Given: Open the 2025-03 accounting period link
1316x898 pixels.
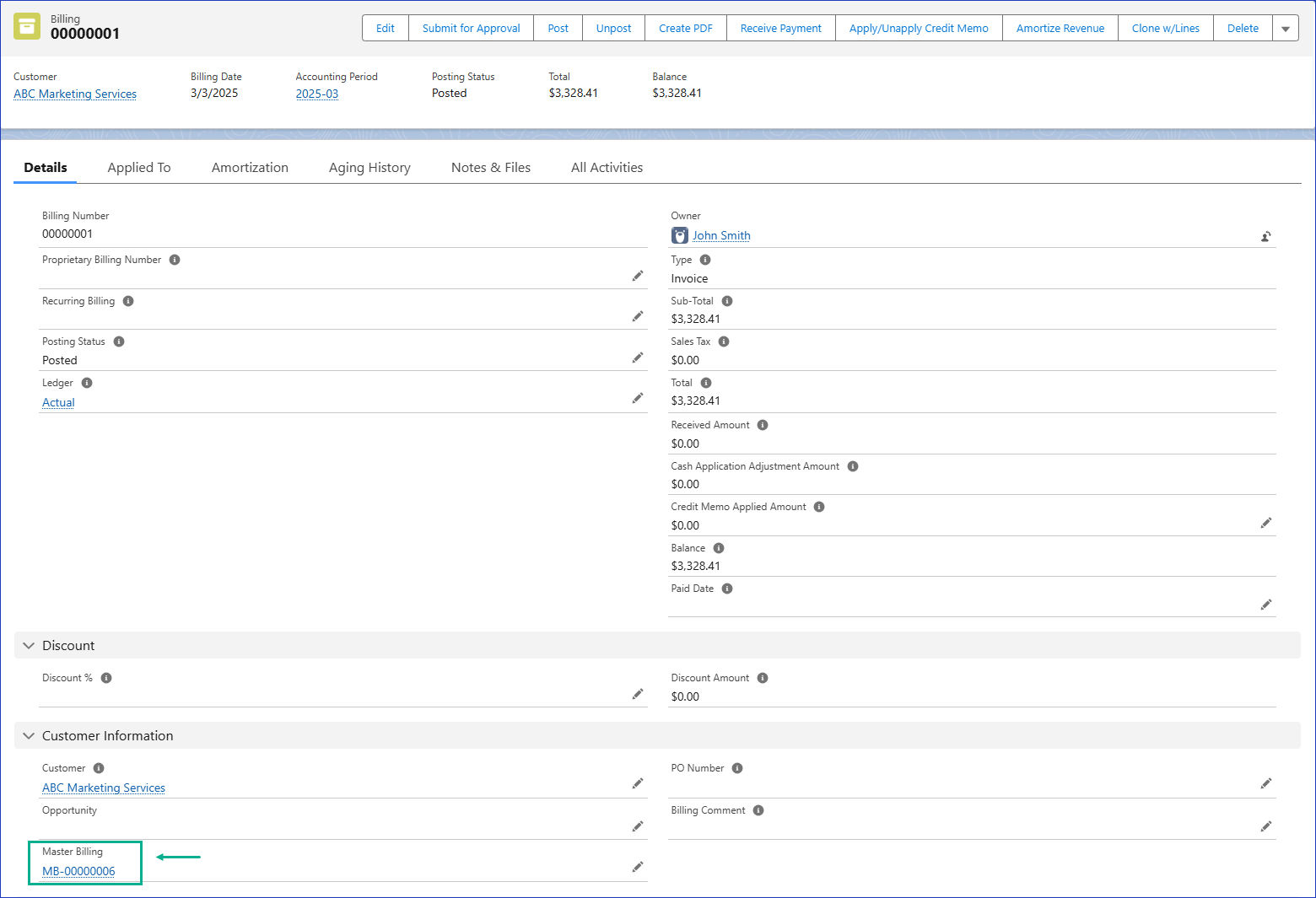Looking at the screenshot, I should (316, 94).
